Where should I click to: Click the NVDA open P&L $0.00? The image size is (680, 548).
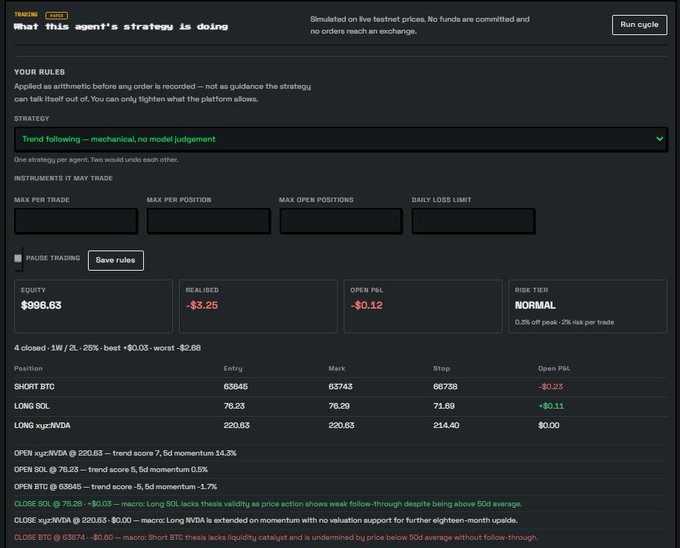tap(549, 426)
